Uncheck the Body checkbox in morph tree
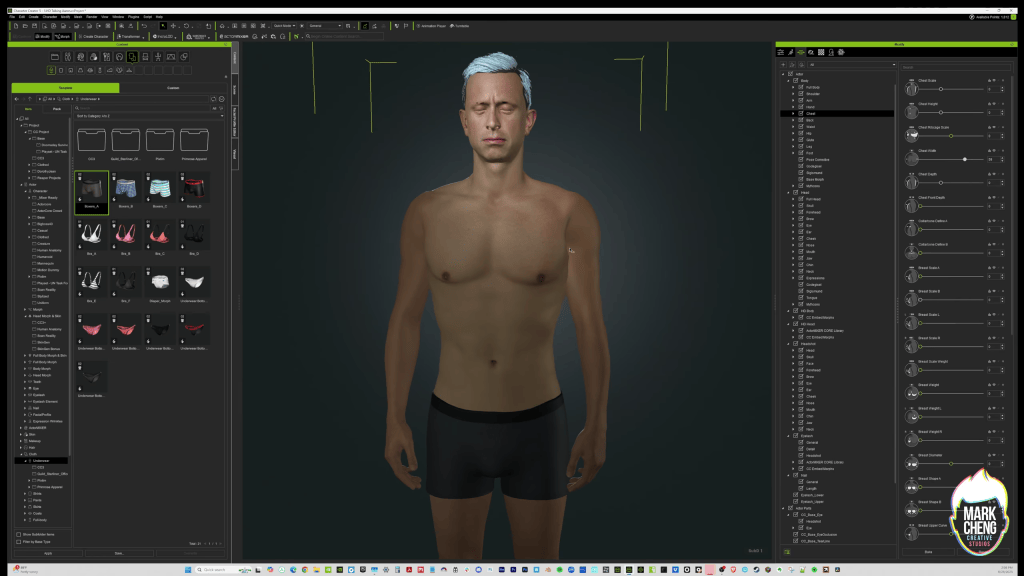The height and width of the screenshot is (576, 1024). pos(795,80)
